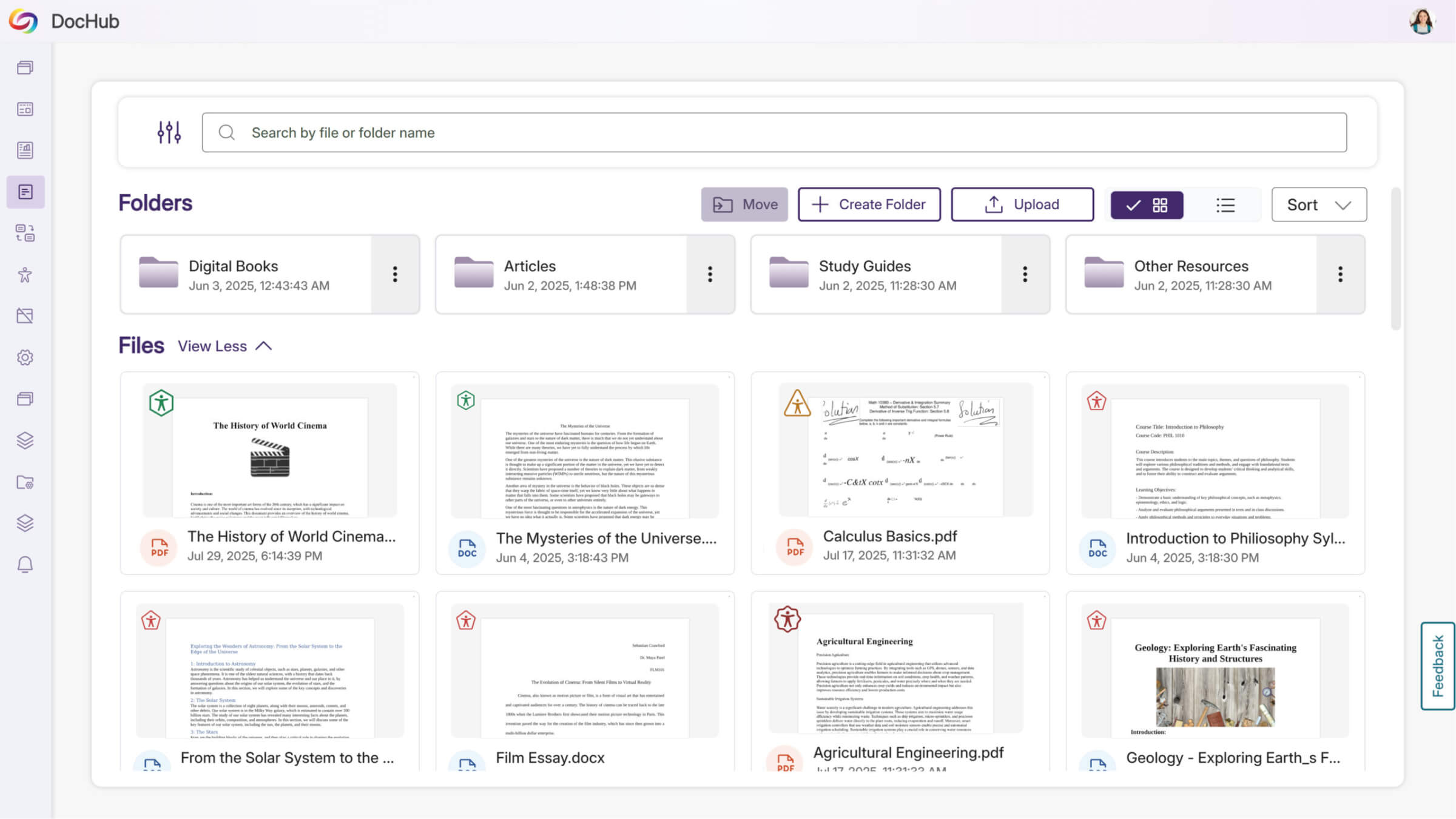The height and width of the screenshot is (819, 1456).
Task: Click the search by file name field
Action: click(x=773, y=132)
